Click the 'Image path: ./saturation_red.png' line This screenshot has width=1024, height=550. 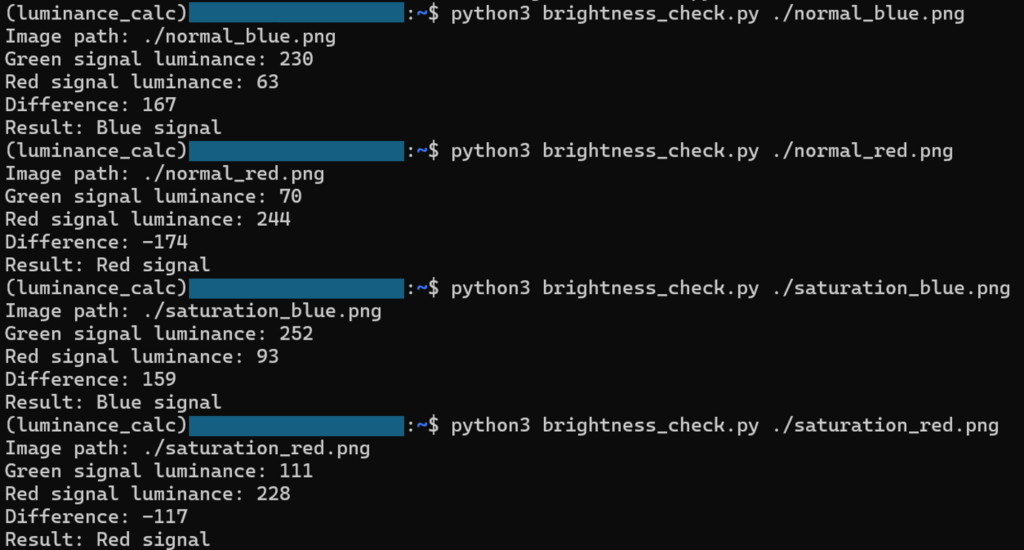(187, 448)
